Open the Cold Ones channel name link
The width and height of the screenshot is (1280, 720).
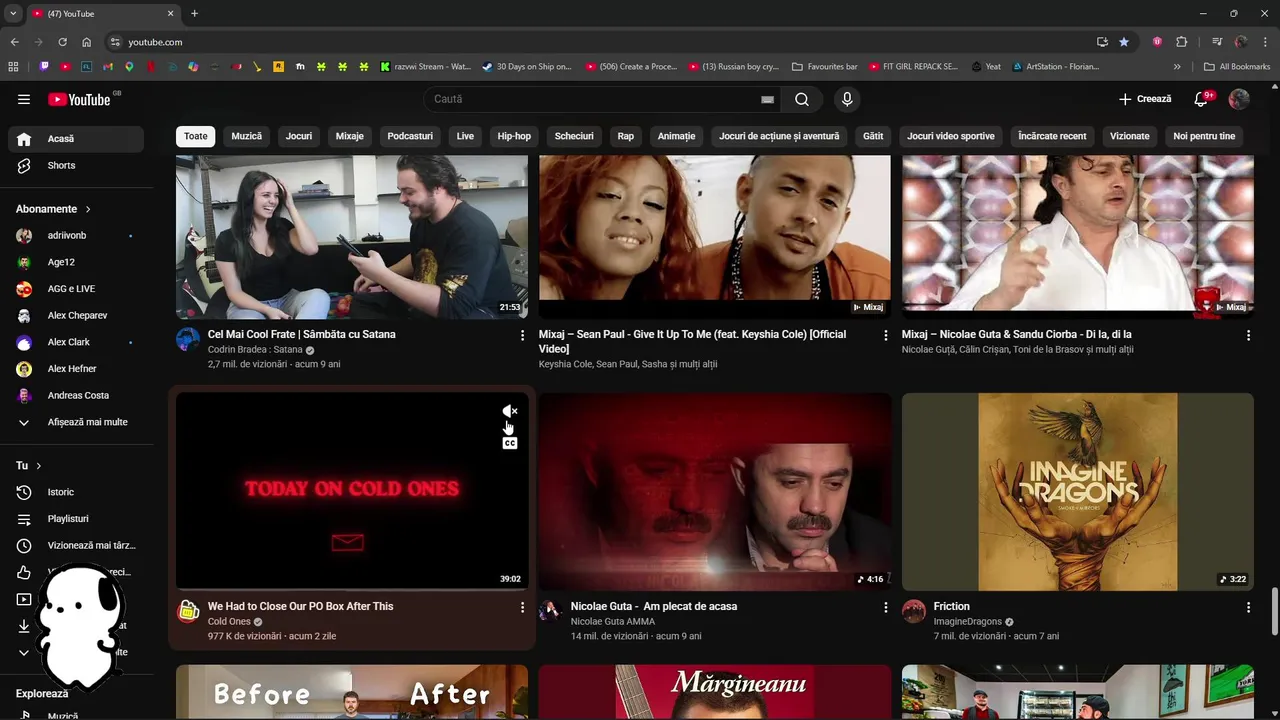tap(229, 622)
